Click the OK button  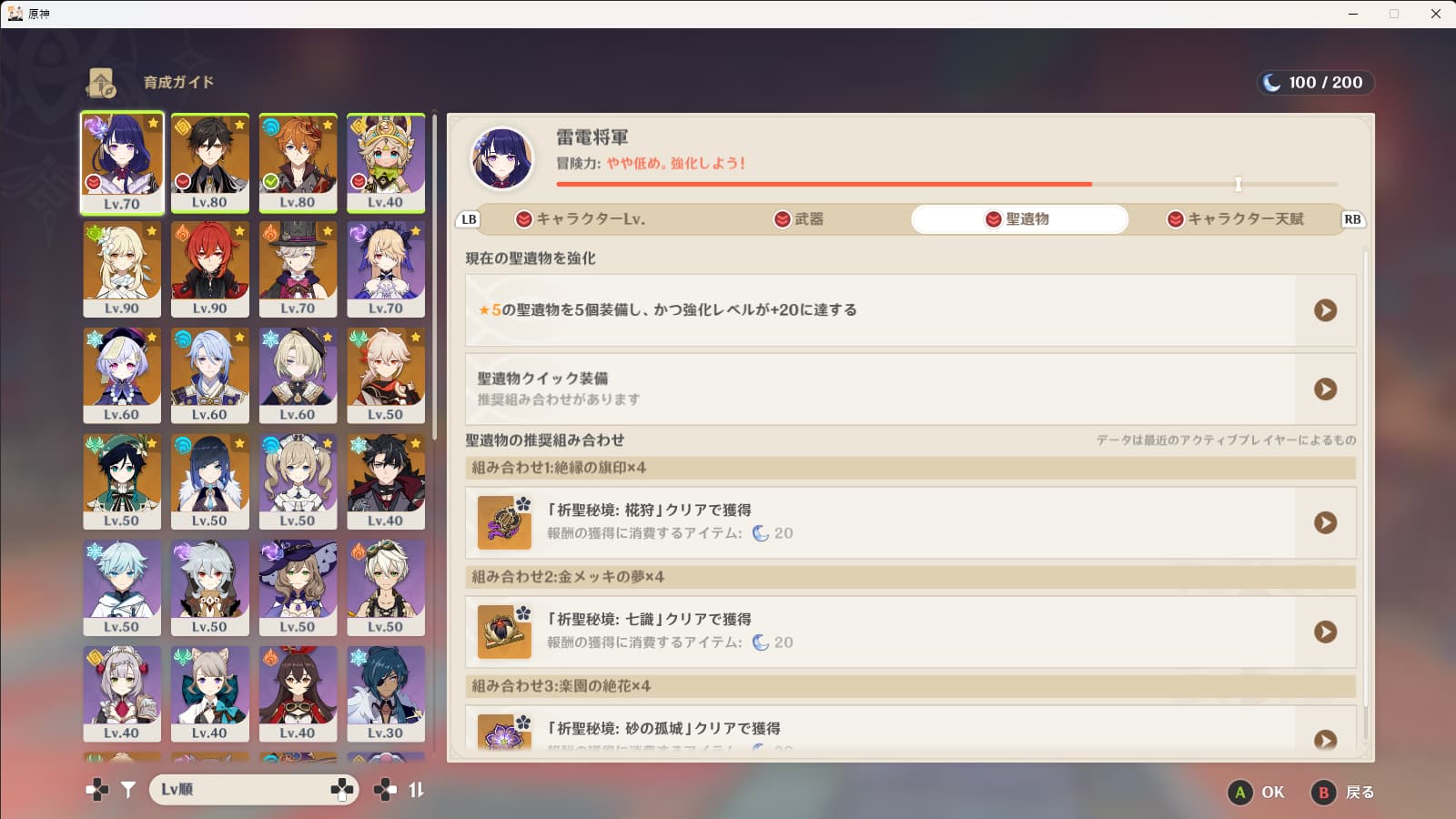tap(1257, 793)
